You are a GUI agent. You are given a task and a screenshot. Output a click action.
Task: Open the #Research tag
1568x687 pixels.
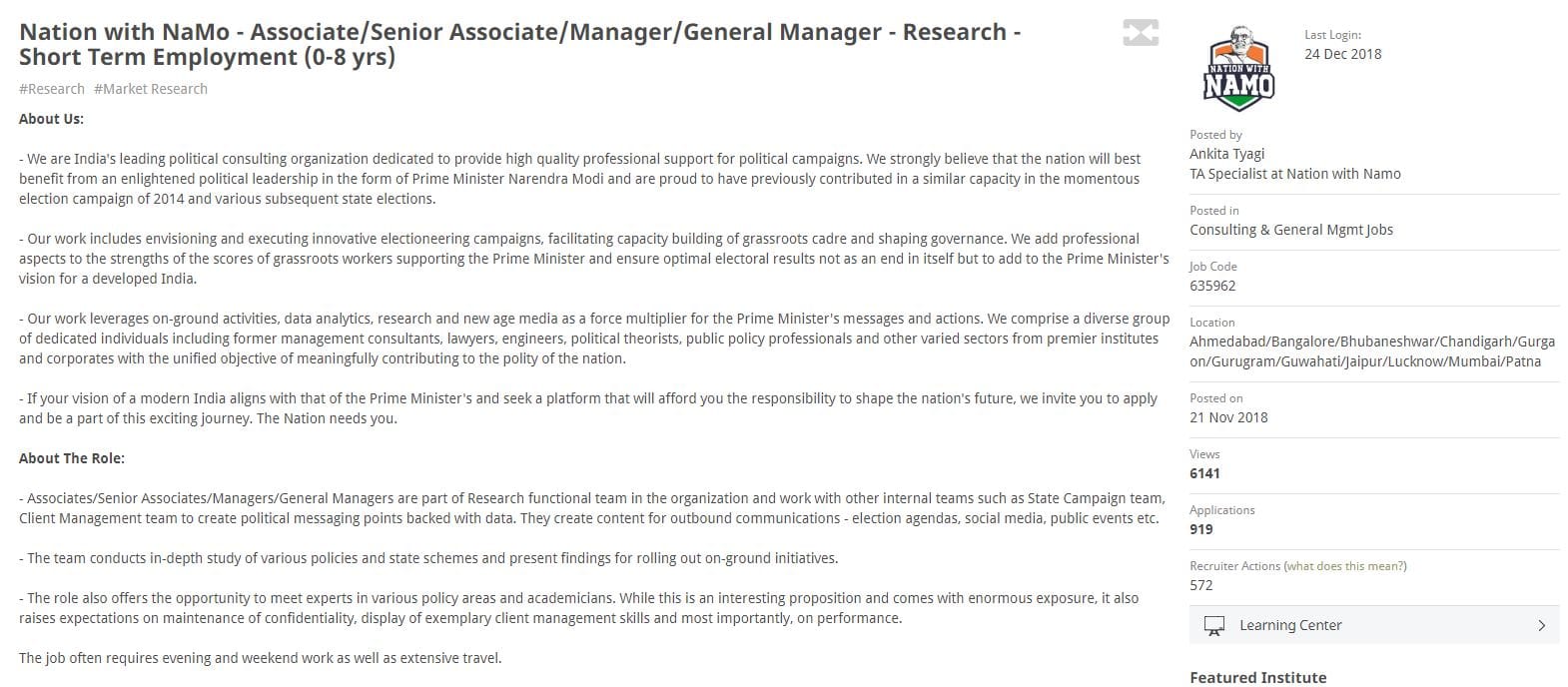click(x=52, y=89)
